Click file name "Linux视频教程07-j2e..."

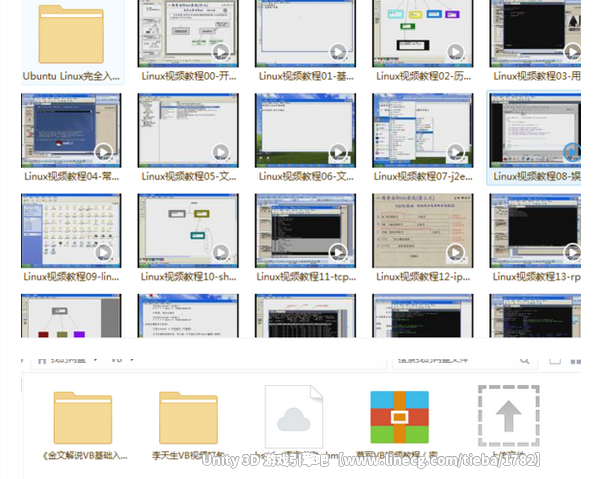pos(423,176)
